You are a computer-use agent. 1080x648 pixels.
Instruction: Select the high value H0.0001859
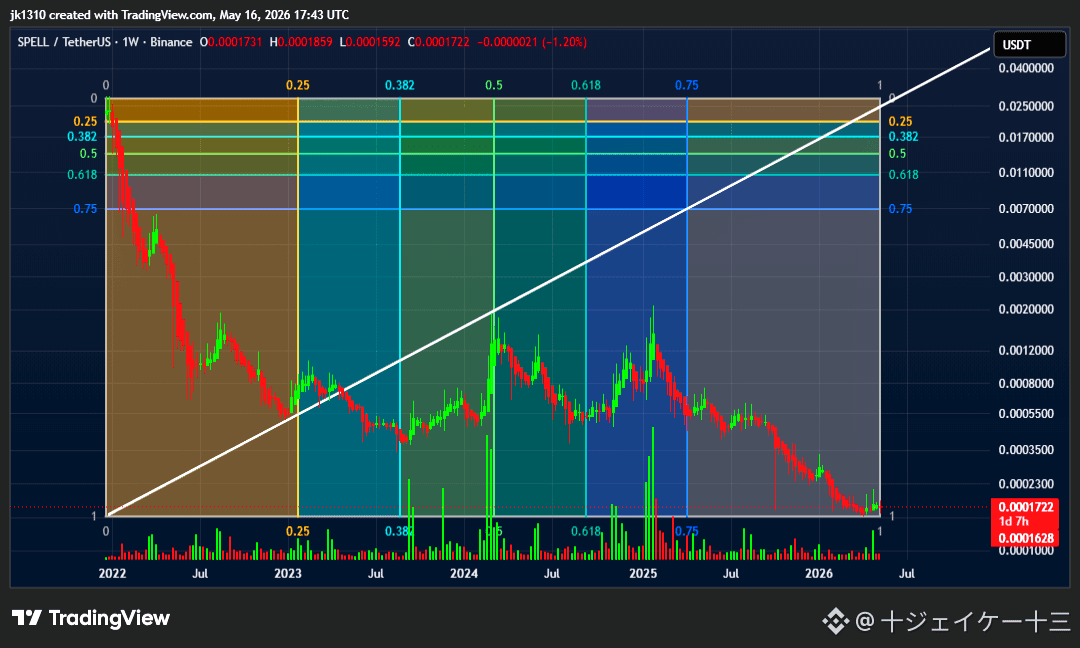(301, 42)
